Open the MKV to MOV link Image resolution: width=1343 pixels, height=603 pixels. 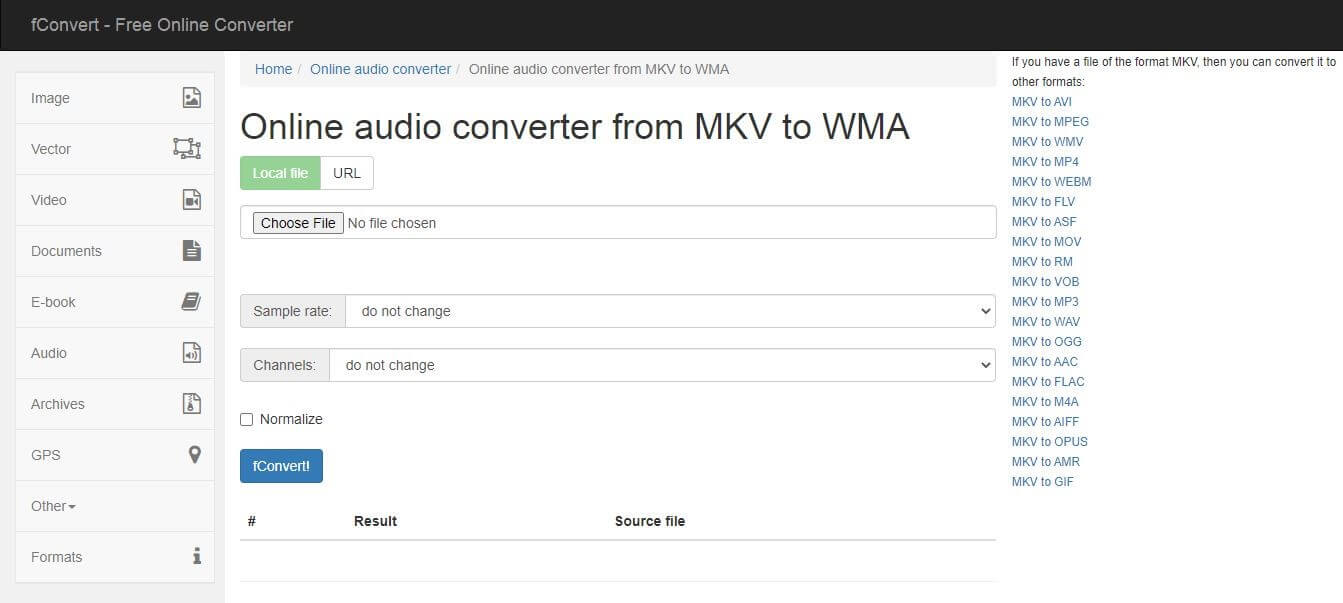[1046, 242]
